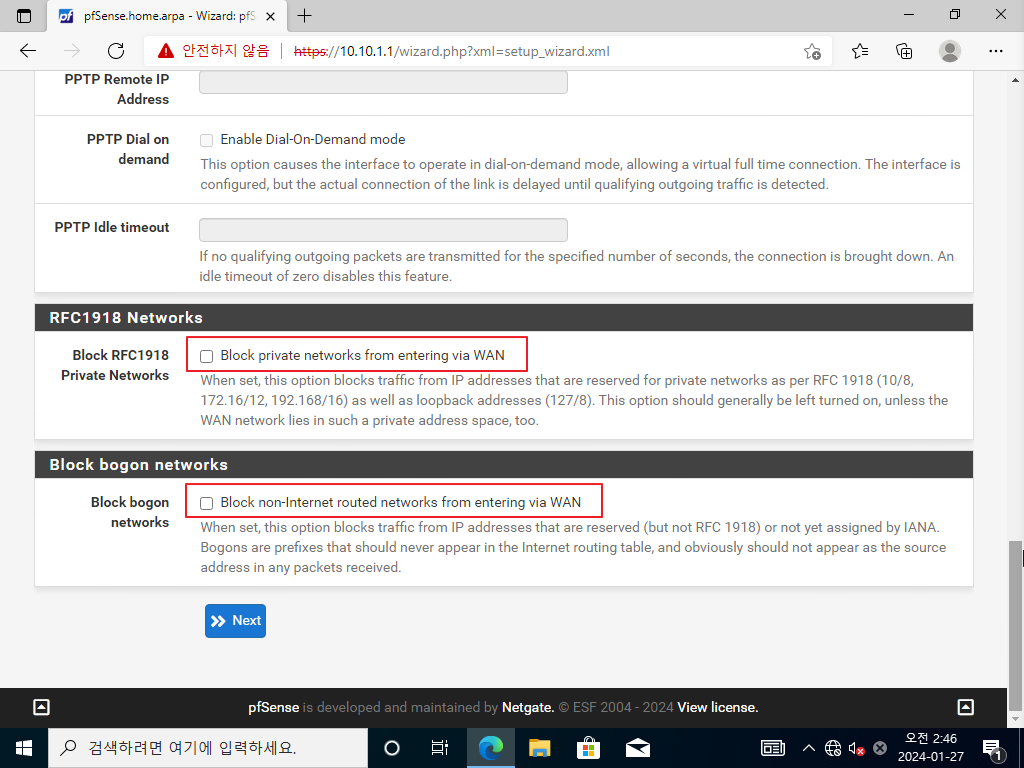Click the pfSense text in the footer
The height and width of the screenshot is (768, 1024).
[274, 707]
